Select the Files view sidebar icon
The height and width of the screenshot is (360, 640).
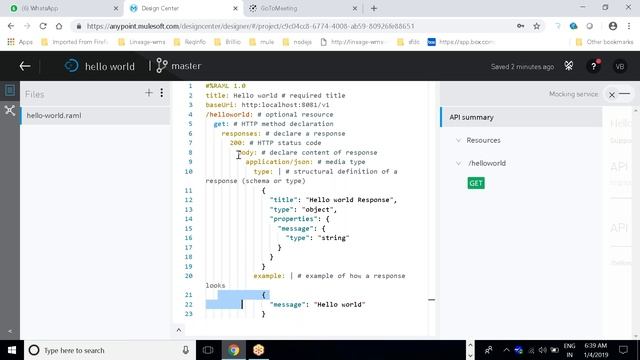[10, 90]
